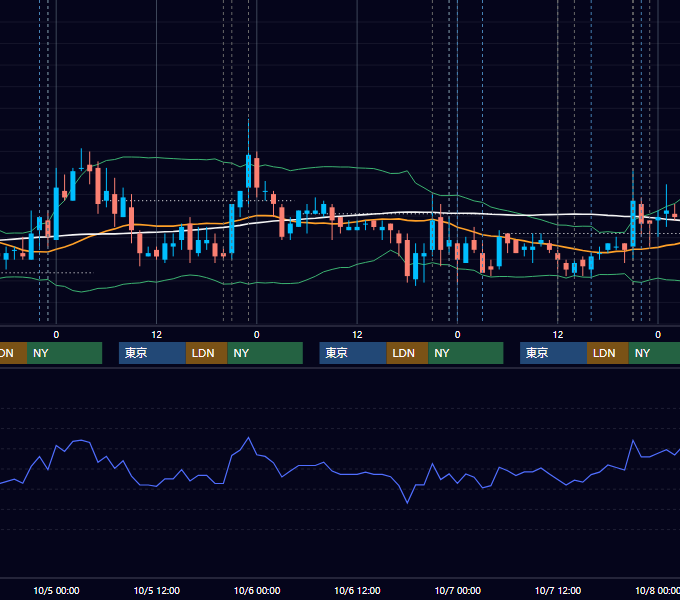This screenshot has width=680, height=600.
Task: Select the LDN session block on 10/6
Action: pos(408,353)
